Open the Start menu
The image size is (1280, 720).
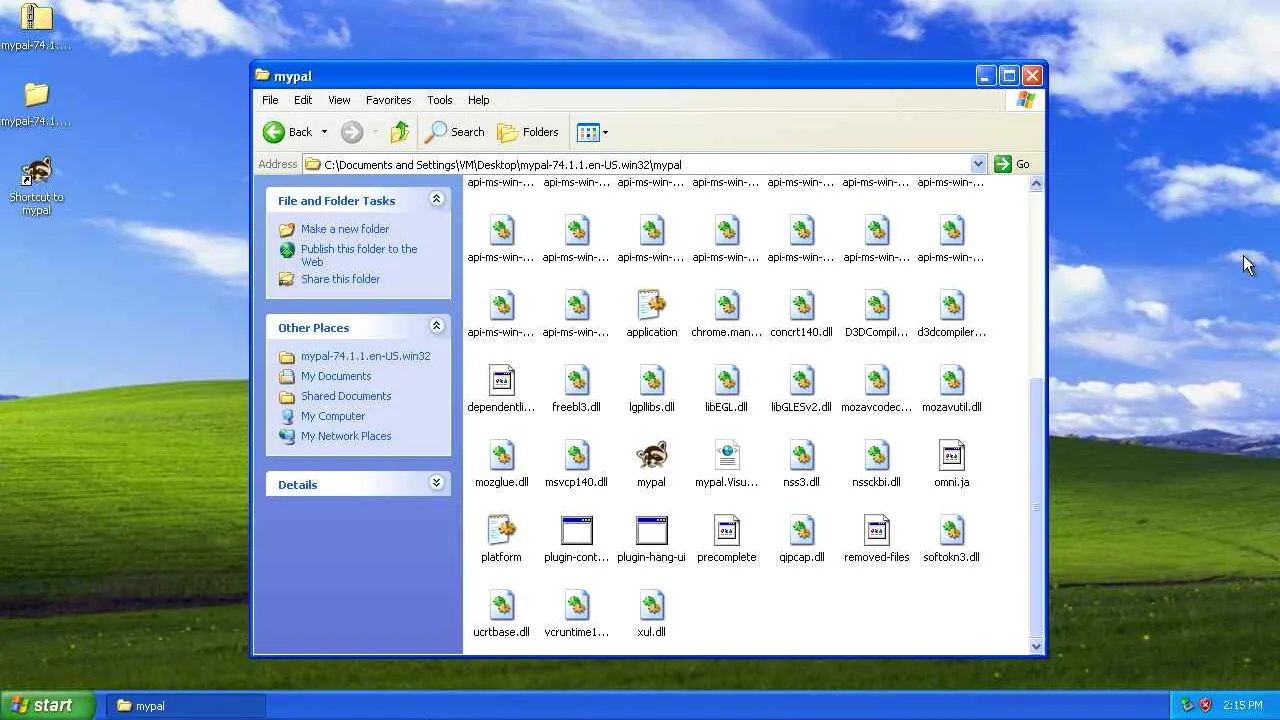point(48,705)
